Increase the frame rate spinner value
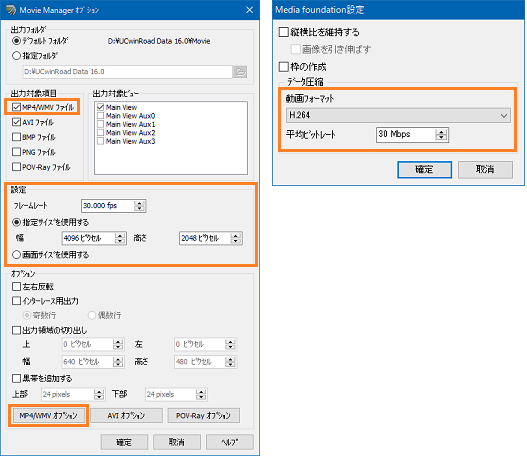 point(139,203)
